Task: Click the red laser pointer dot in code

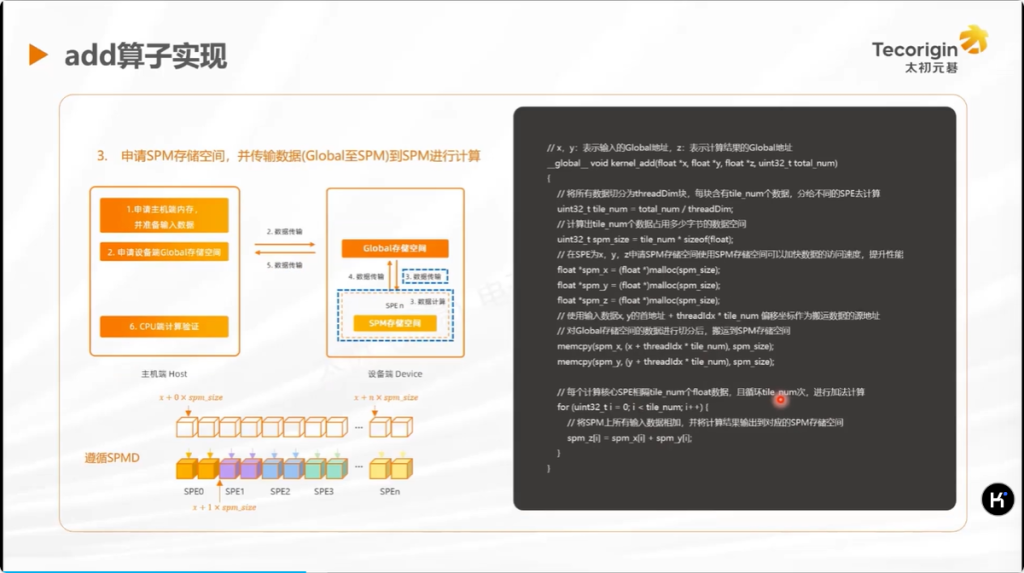Action: click(x=779, y=399)
